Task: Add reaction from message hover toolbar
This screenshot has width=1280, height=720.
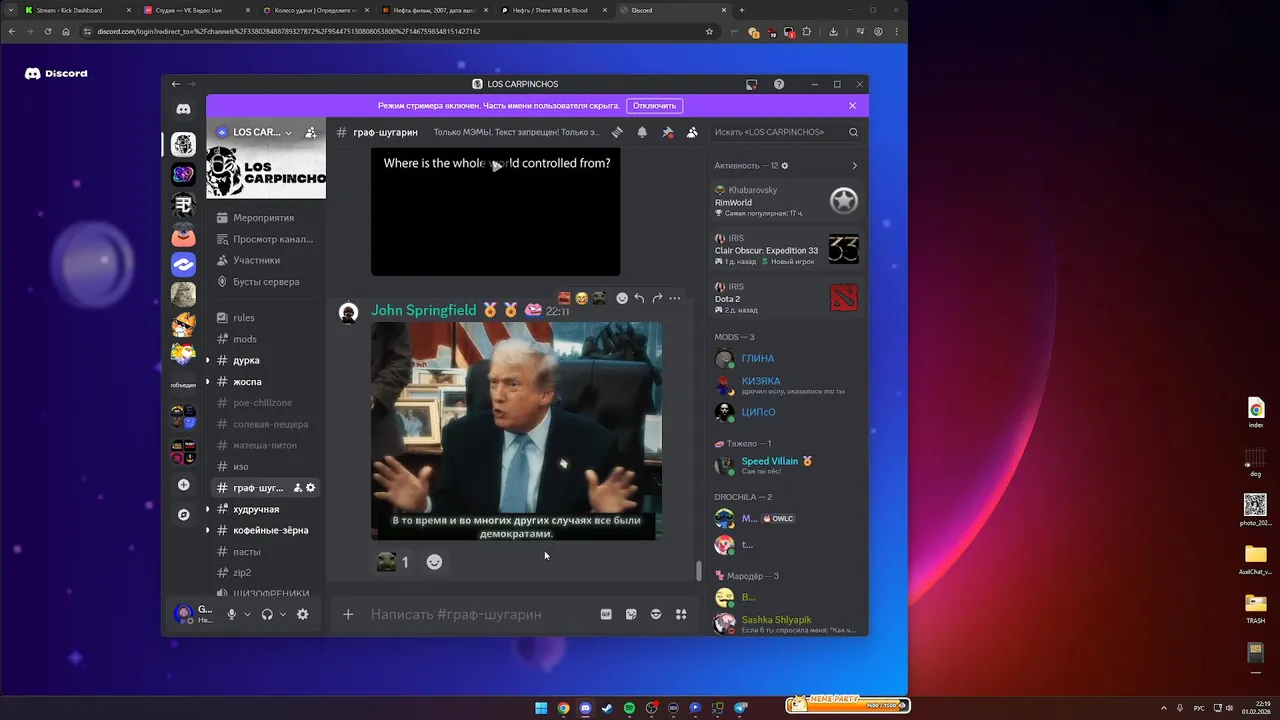Action: (622, 298)
